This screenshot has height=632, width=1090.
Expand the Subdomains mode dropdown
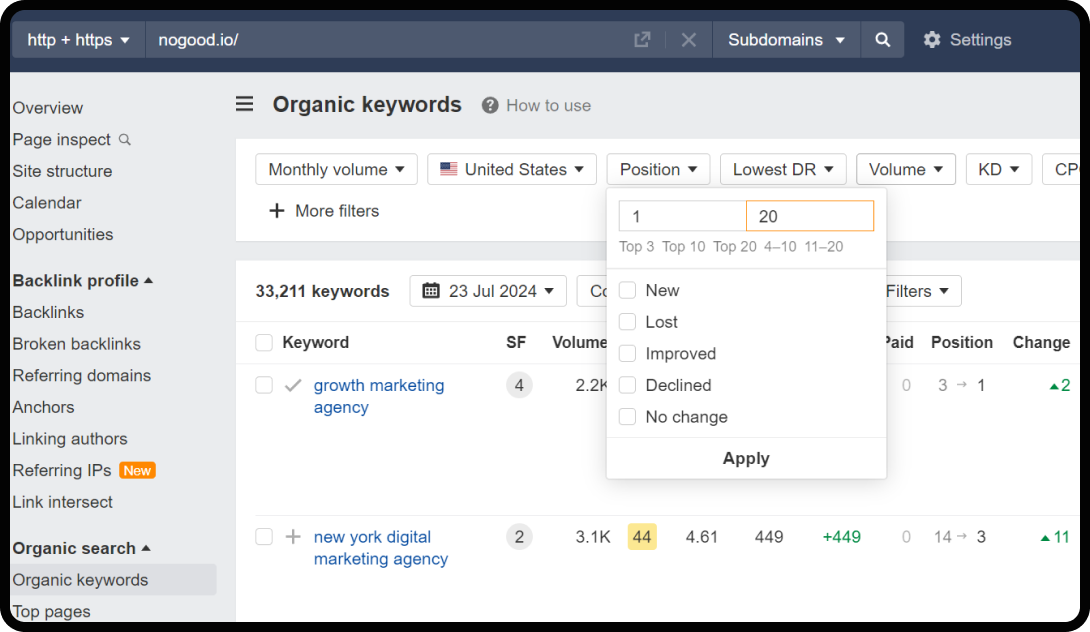click(786, 40)
